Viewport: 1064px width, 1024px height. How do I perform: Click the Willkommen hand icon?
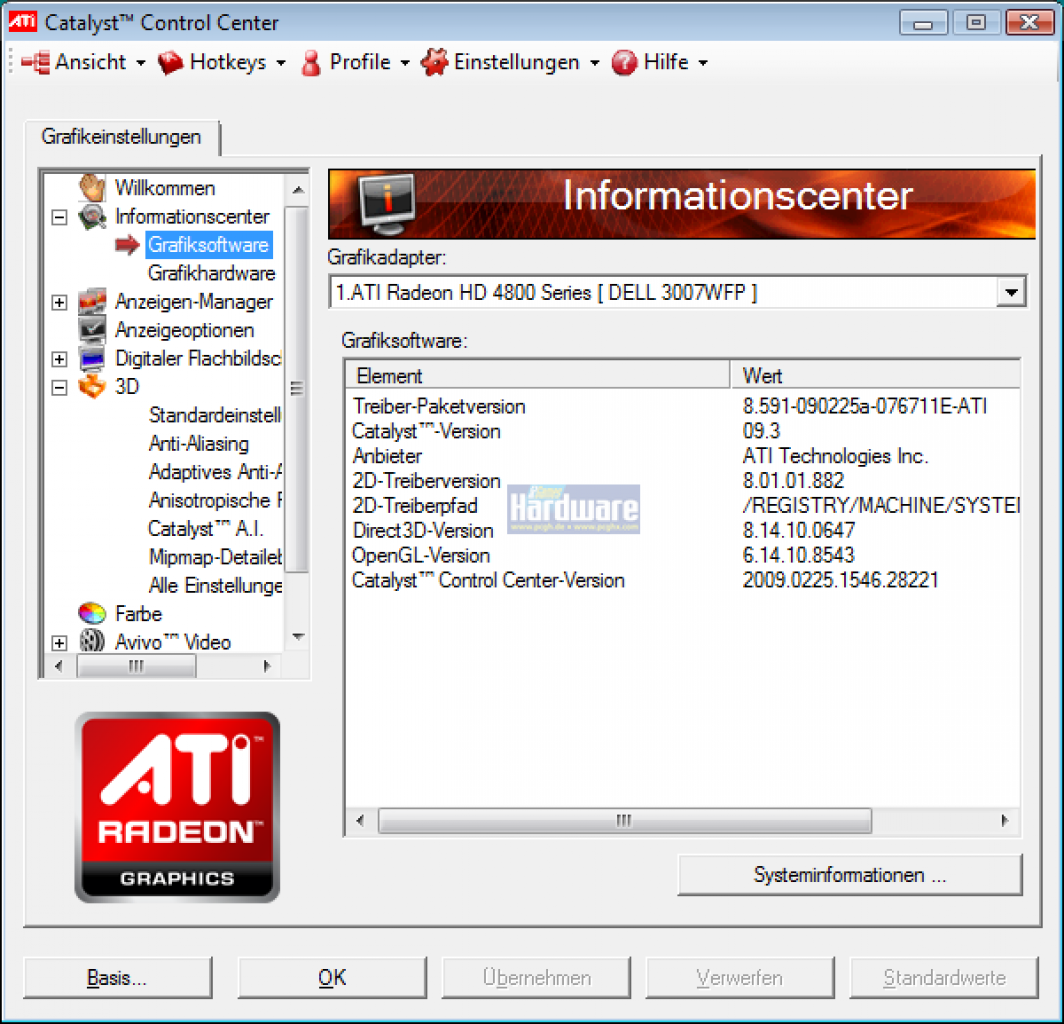(x=92, y=187)
